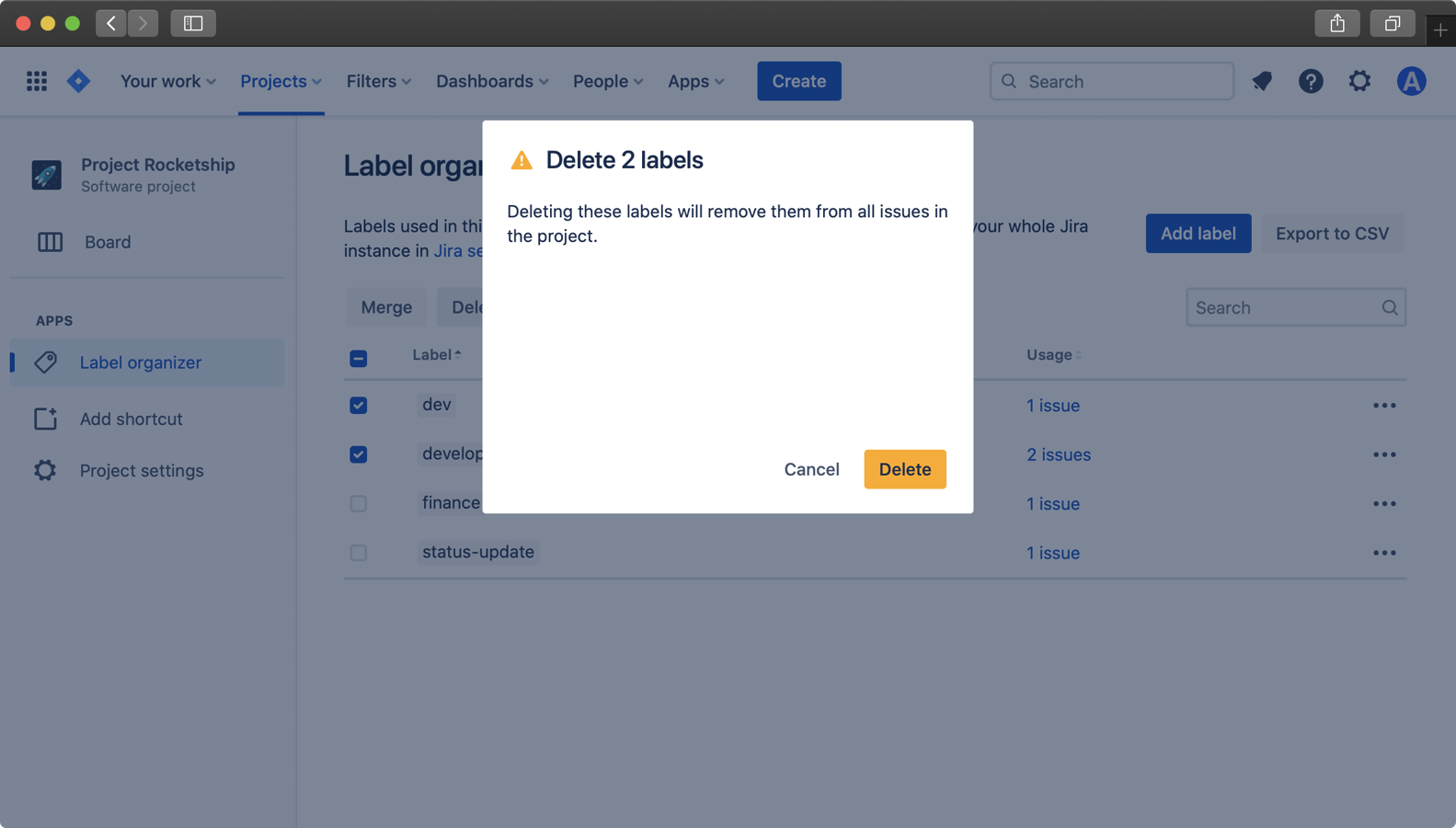Select Add shortcut in sidebar
Screen dimensions: 1456x828
coord(147,419)
